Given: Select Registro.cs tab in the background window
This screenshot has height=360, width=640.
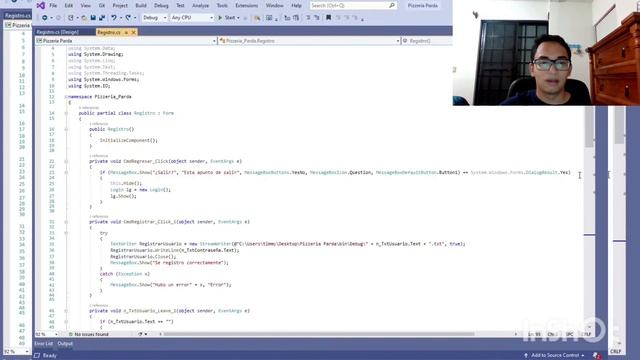Looking at the screenshot, I should click(x=17, y=16).
